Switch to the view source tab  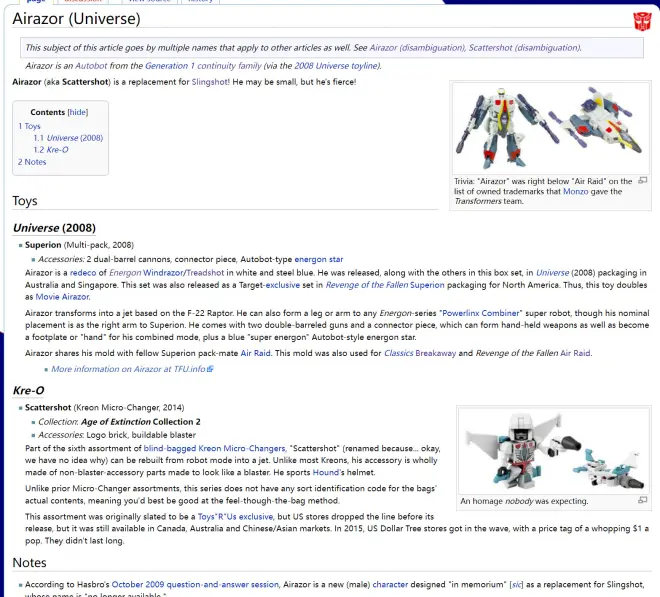point(149,1)
